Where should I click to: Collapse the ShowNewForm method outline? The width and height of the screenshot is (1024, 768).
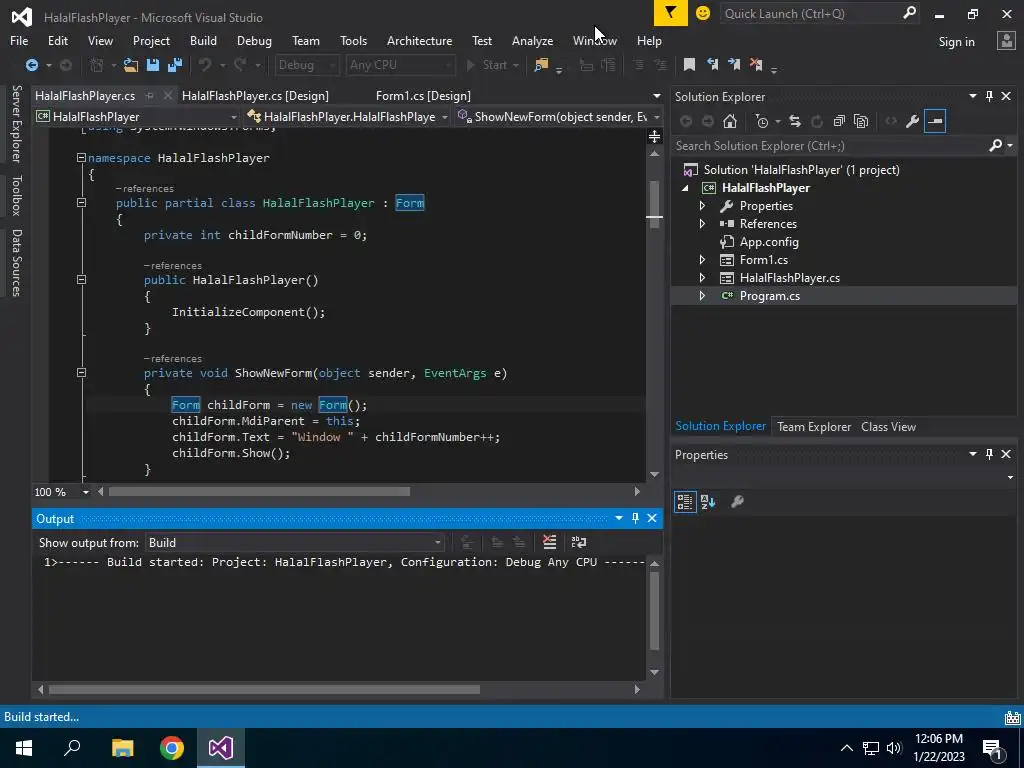81,373
